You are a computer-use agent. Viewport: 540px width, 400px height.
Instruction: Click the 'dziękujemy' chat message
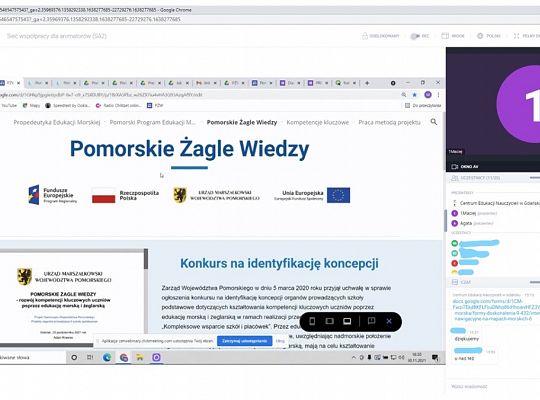click(x=467, y=339)
